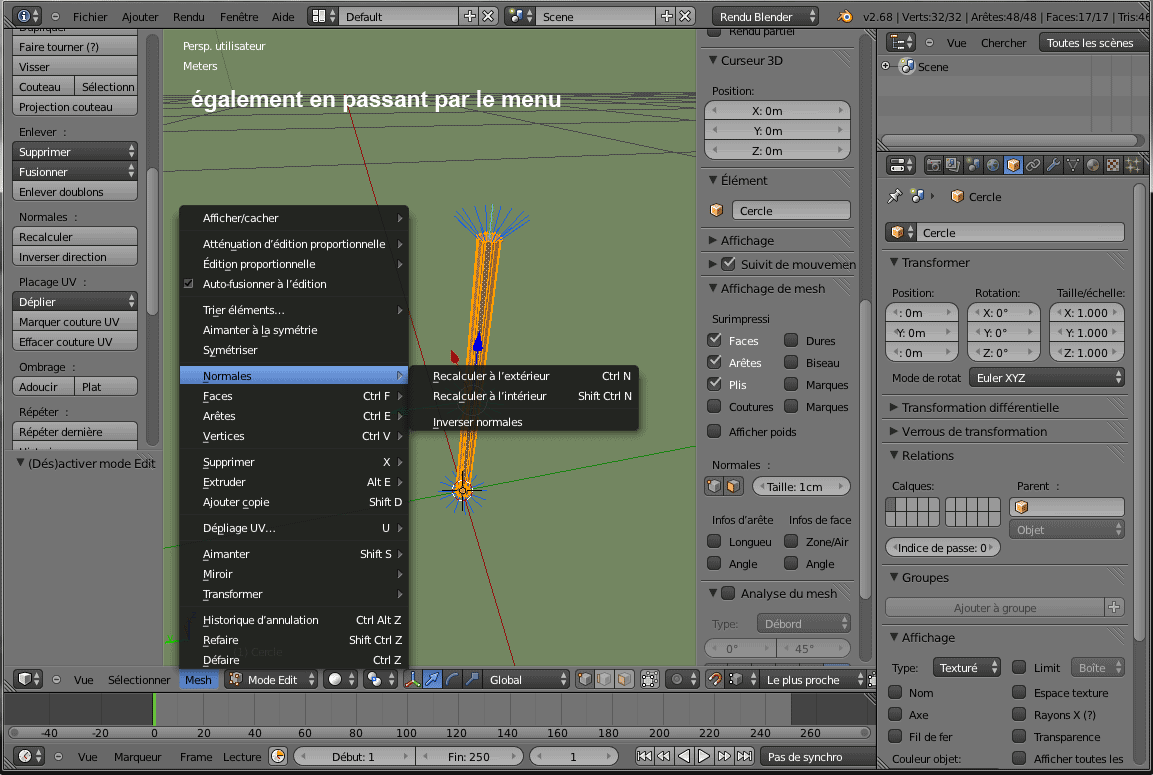Select the rotate manipulator arc icon
The image size is (1153, 775).
tap(452, 679)
